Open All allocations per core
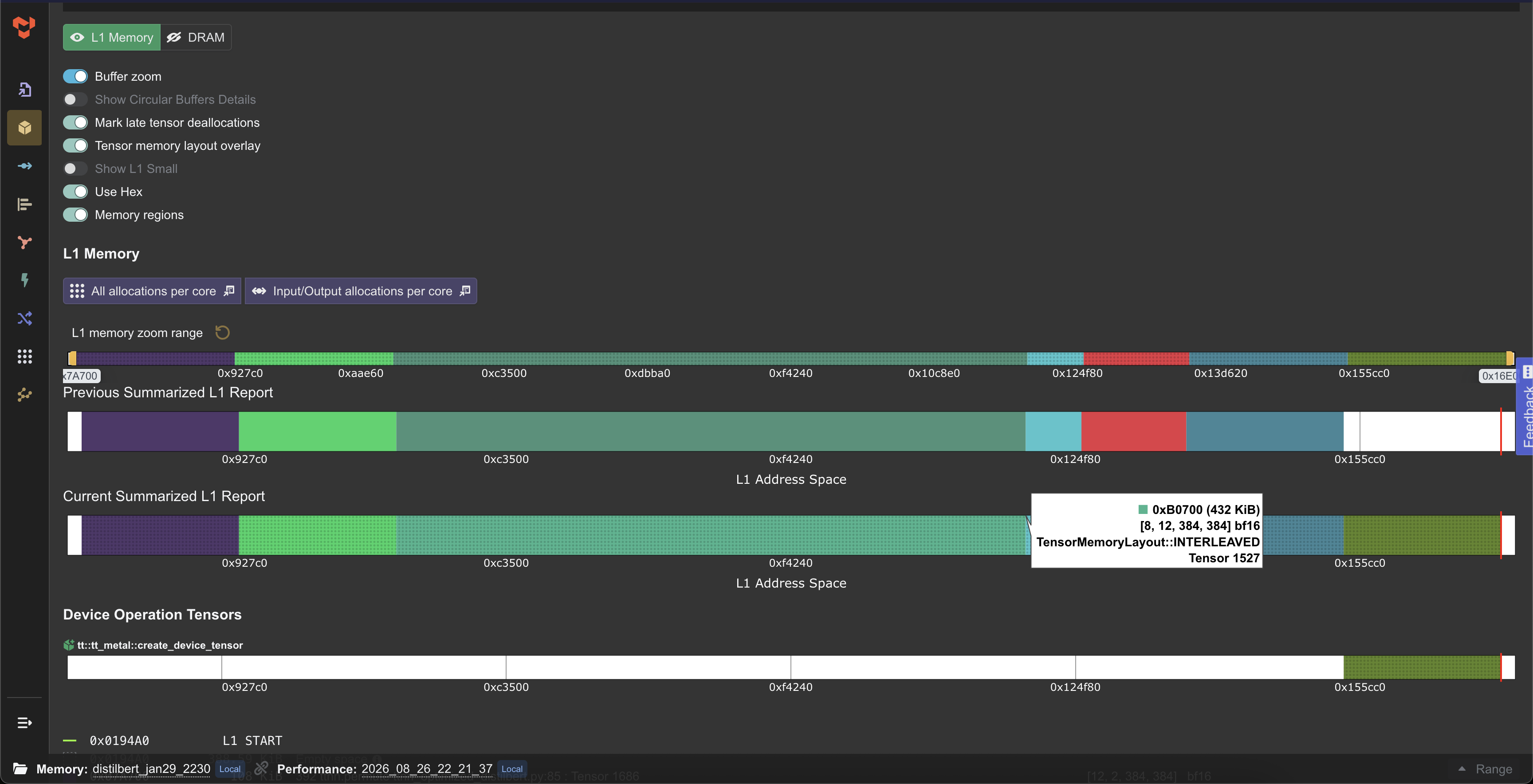The height and width of the screenshot is (784, 1533). tap(152, 291)
